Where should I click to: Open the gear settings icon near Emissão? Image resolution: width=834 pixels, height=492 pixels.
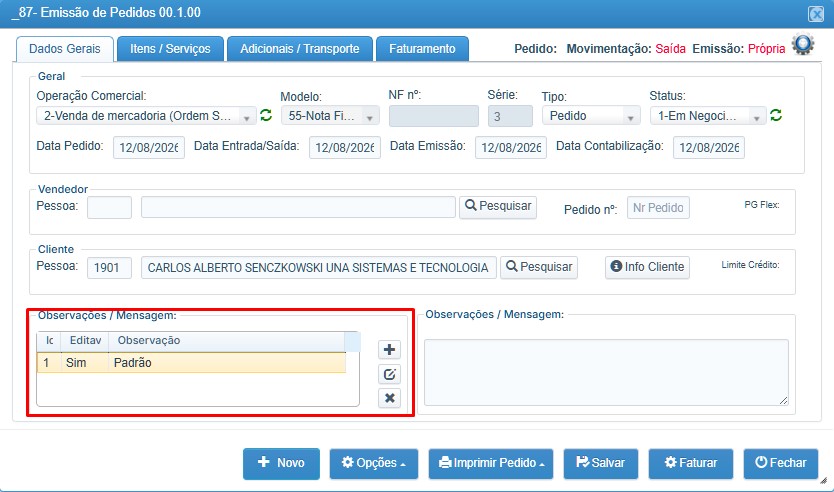[803, 45]
